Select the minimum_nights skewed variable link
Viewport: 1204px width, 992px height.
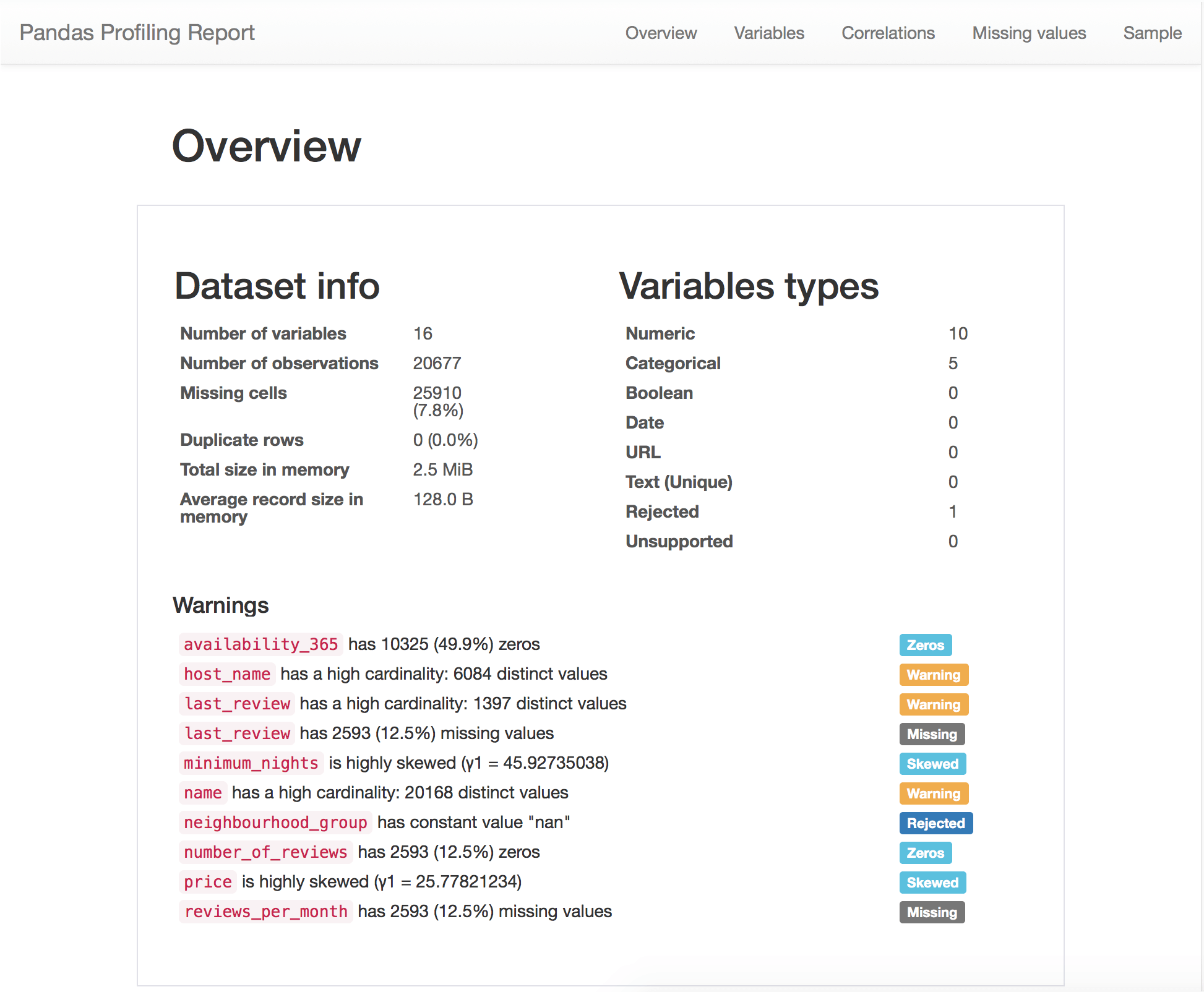point(251,763)
